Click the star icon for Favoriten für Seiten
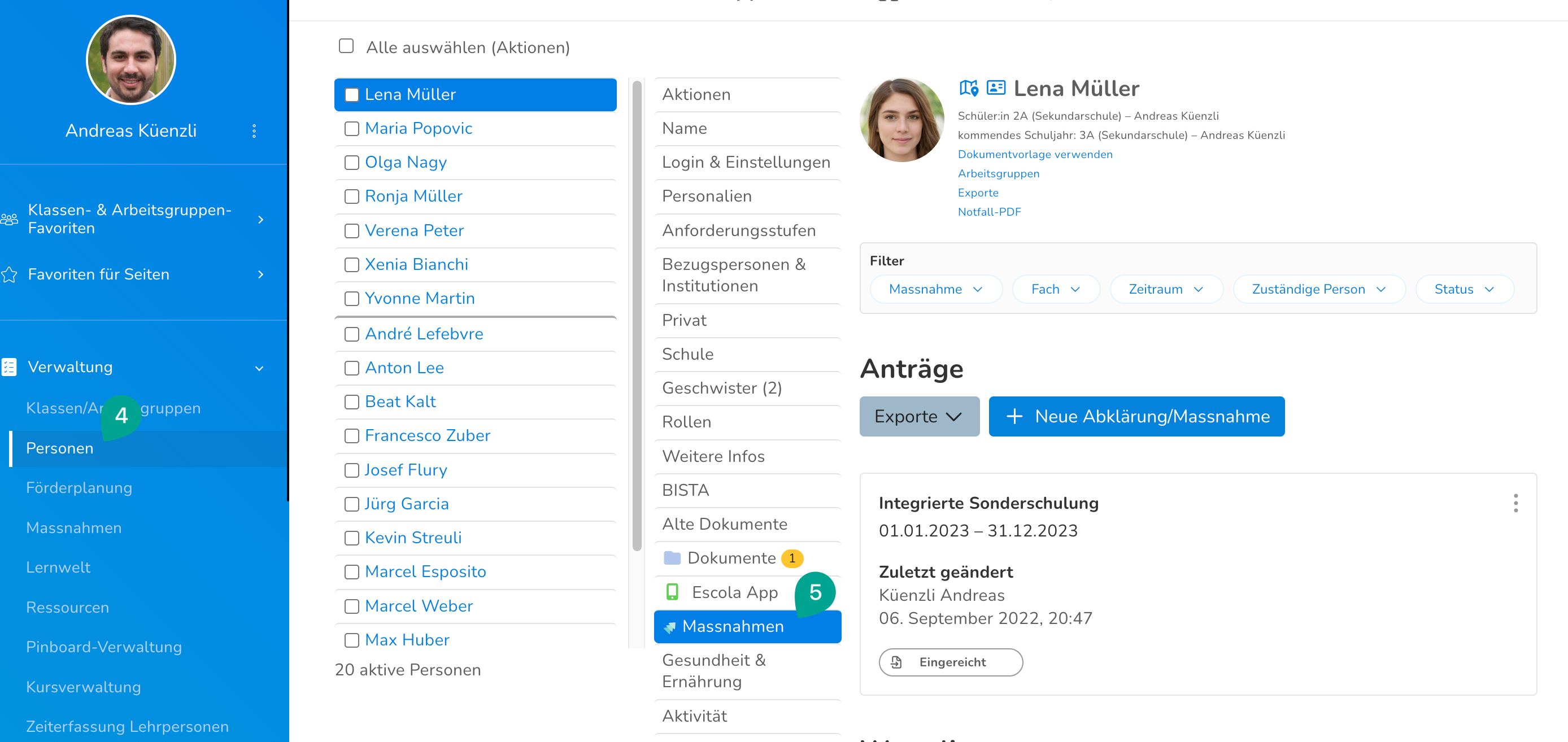This screenshot has height=742, width=1568. (x=9, y=274)
